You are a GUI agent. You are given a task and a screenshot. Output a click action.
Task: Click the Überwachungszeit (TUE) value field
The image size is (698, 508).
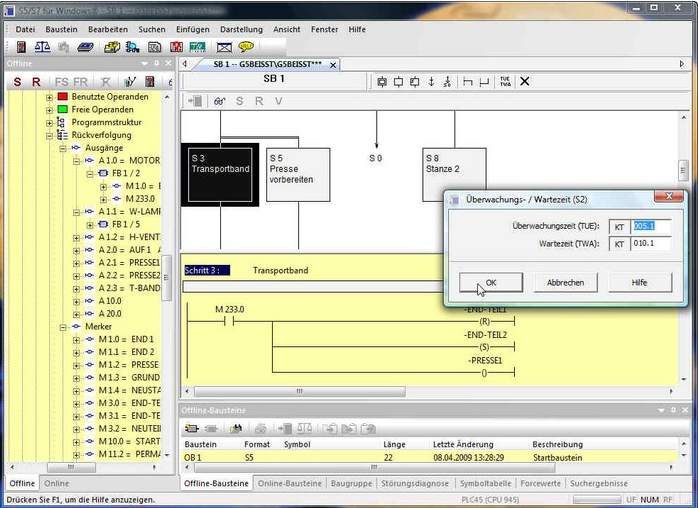[x=651, y=226]
